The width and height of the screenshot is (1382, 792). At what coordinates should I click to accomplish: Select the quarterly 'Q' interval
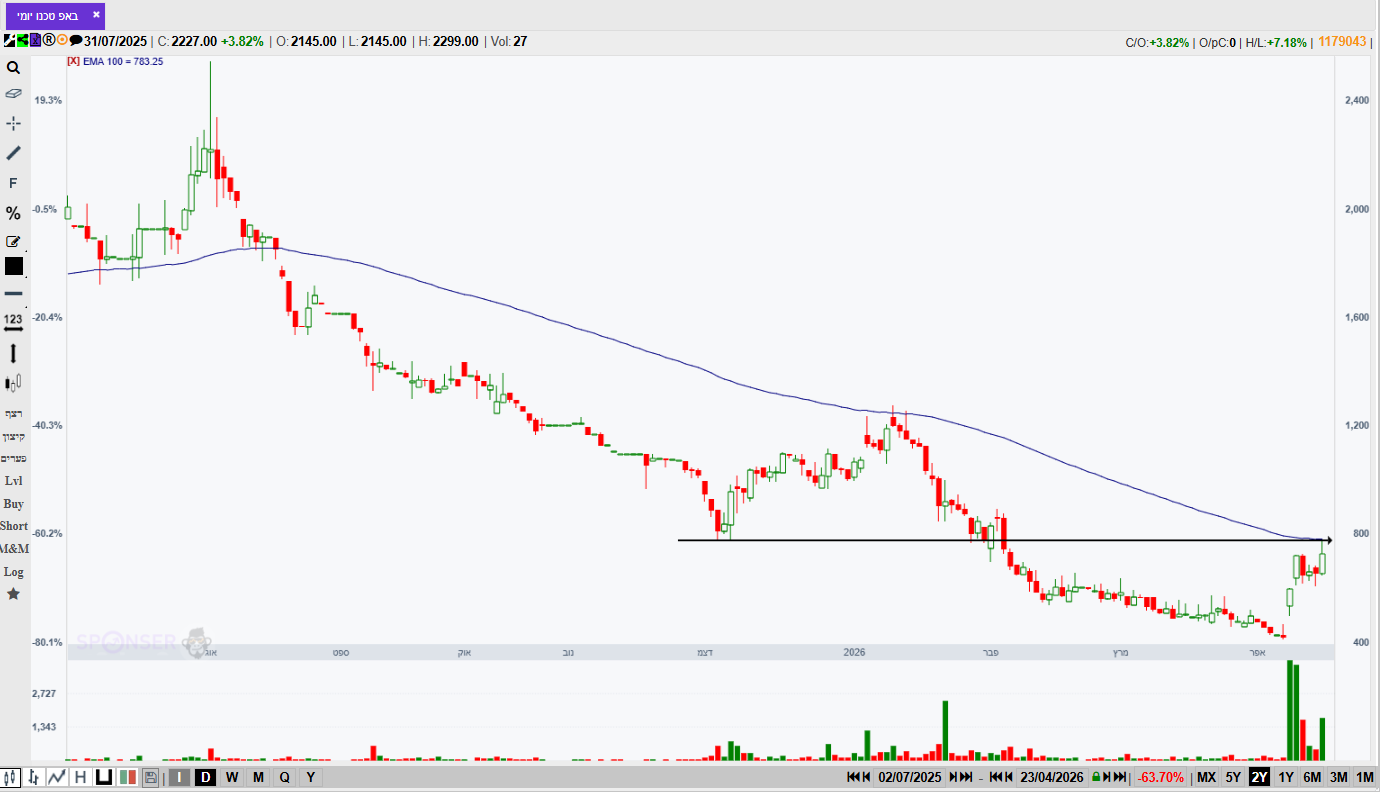pyautogui.click(x=285, y=777)
